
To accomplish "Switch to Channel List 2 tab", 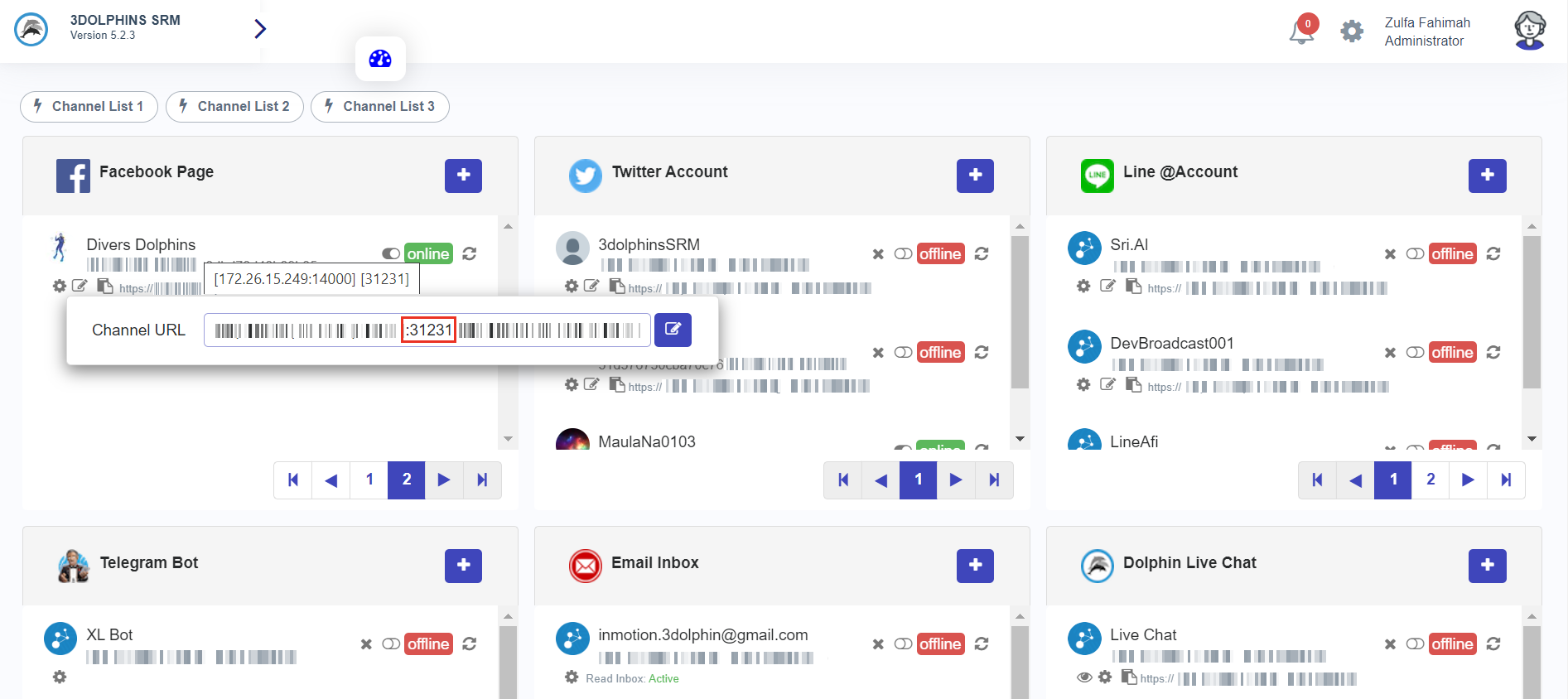I will [234, 107].
